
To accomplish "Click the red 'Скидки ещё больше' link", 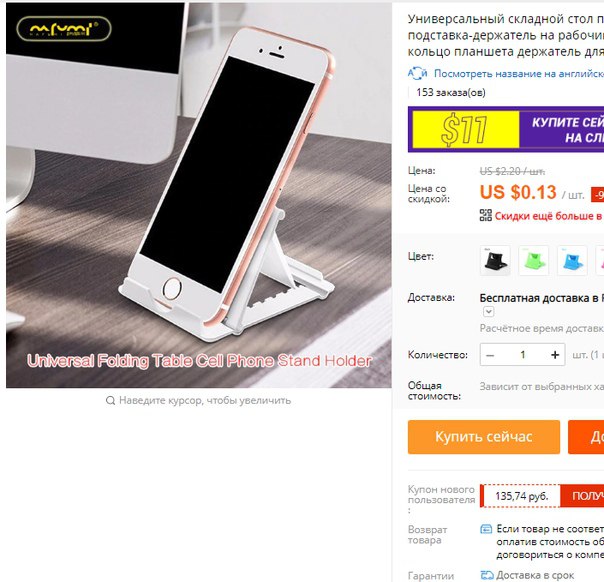I will click(x=549, y=216).
